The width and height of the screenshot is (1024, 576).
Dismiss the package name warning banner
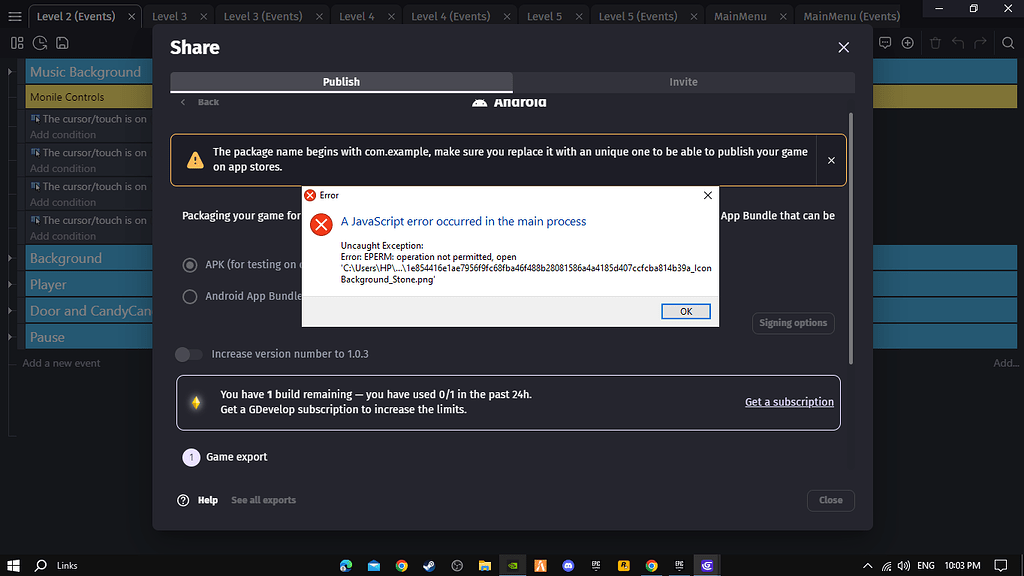point(831,161)
